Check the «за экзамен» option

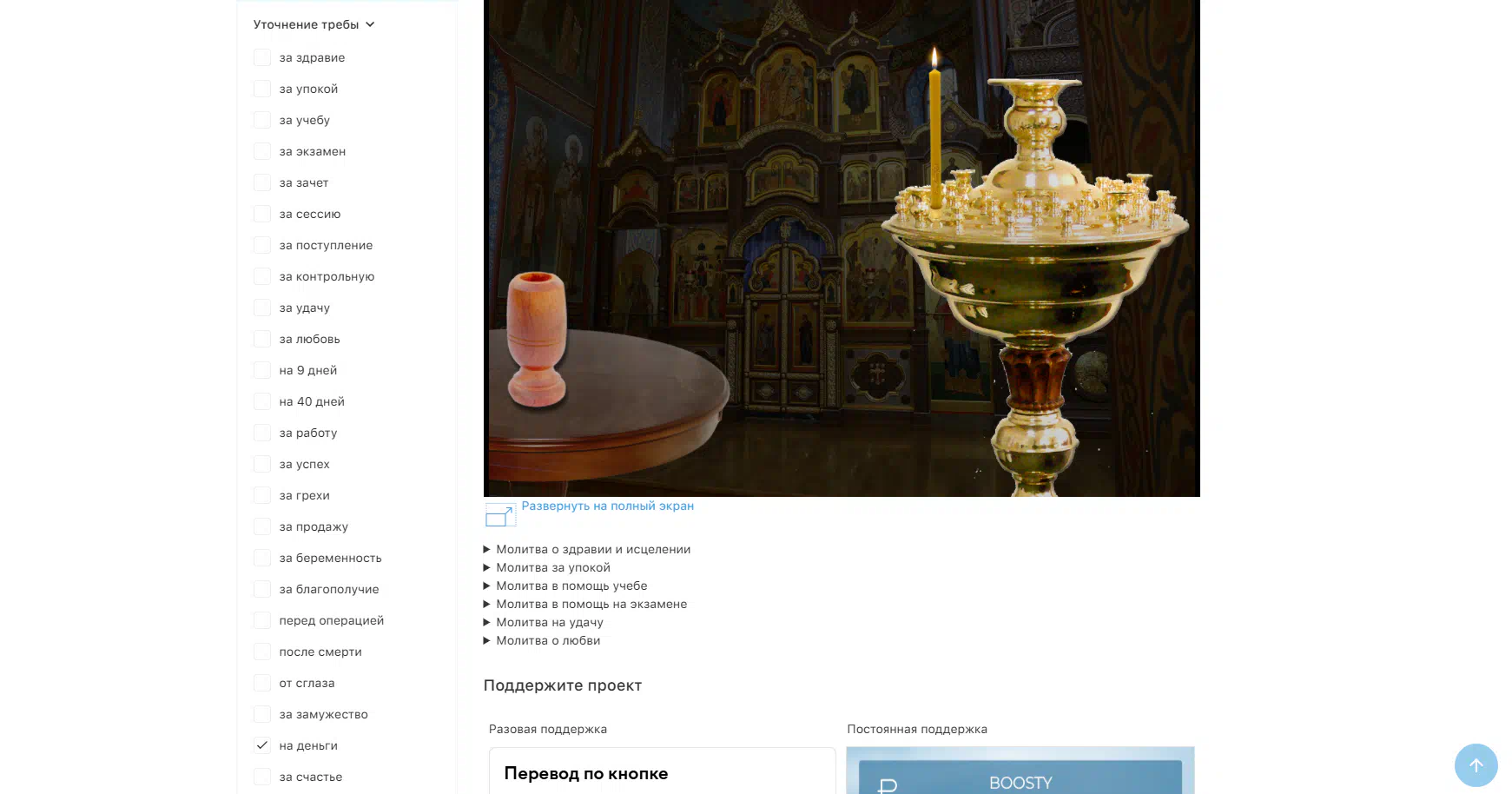pyautogui.click(x=261, y=151)
